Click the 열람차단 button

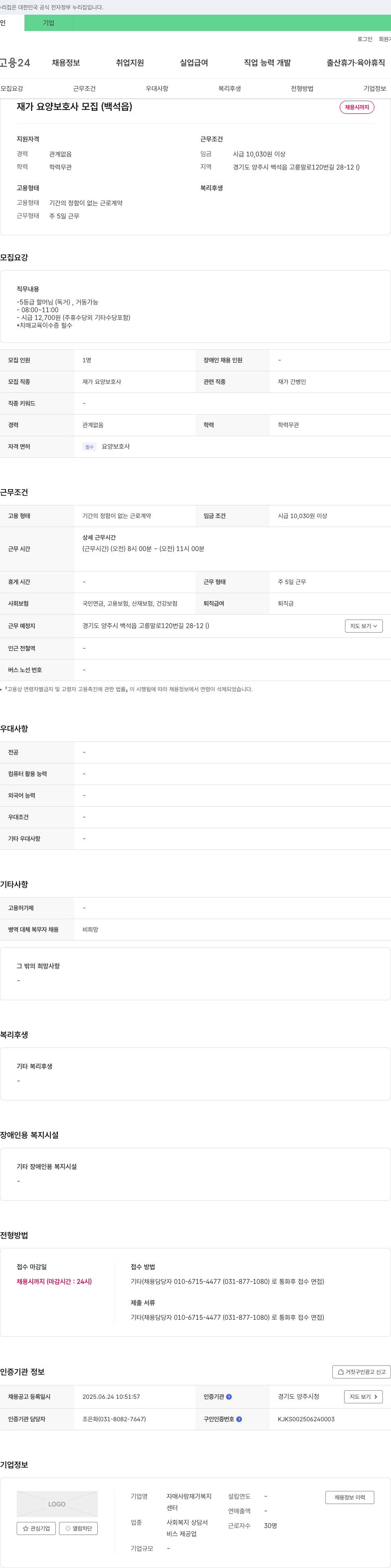[79, 1528]
